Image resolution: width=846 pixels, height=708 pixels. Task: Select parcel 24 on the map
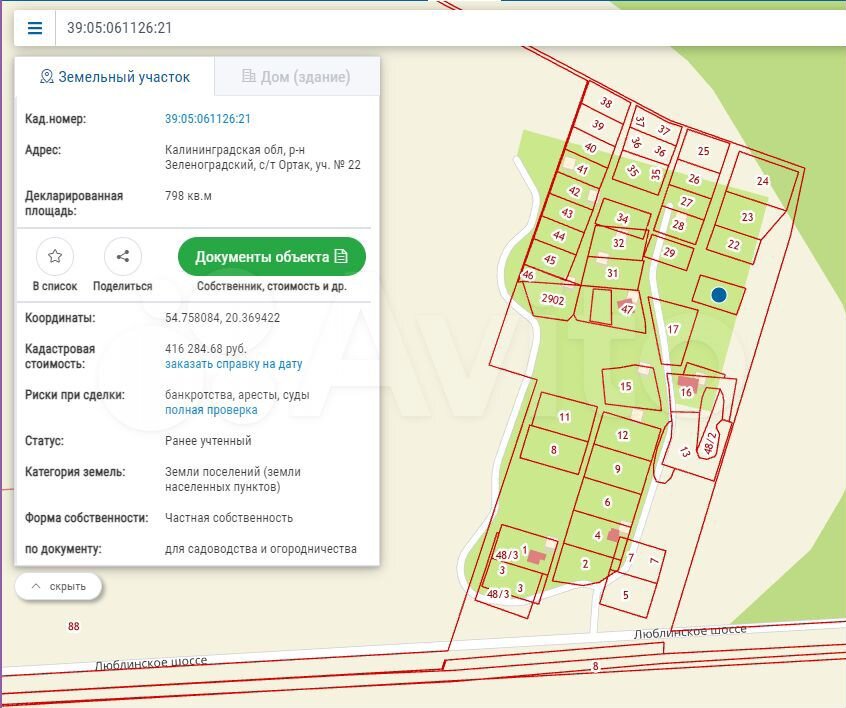click(x=763, y=181)
